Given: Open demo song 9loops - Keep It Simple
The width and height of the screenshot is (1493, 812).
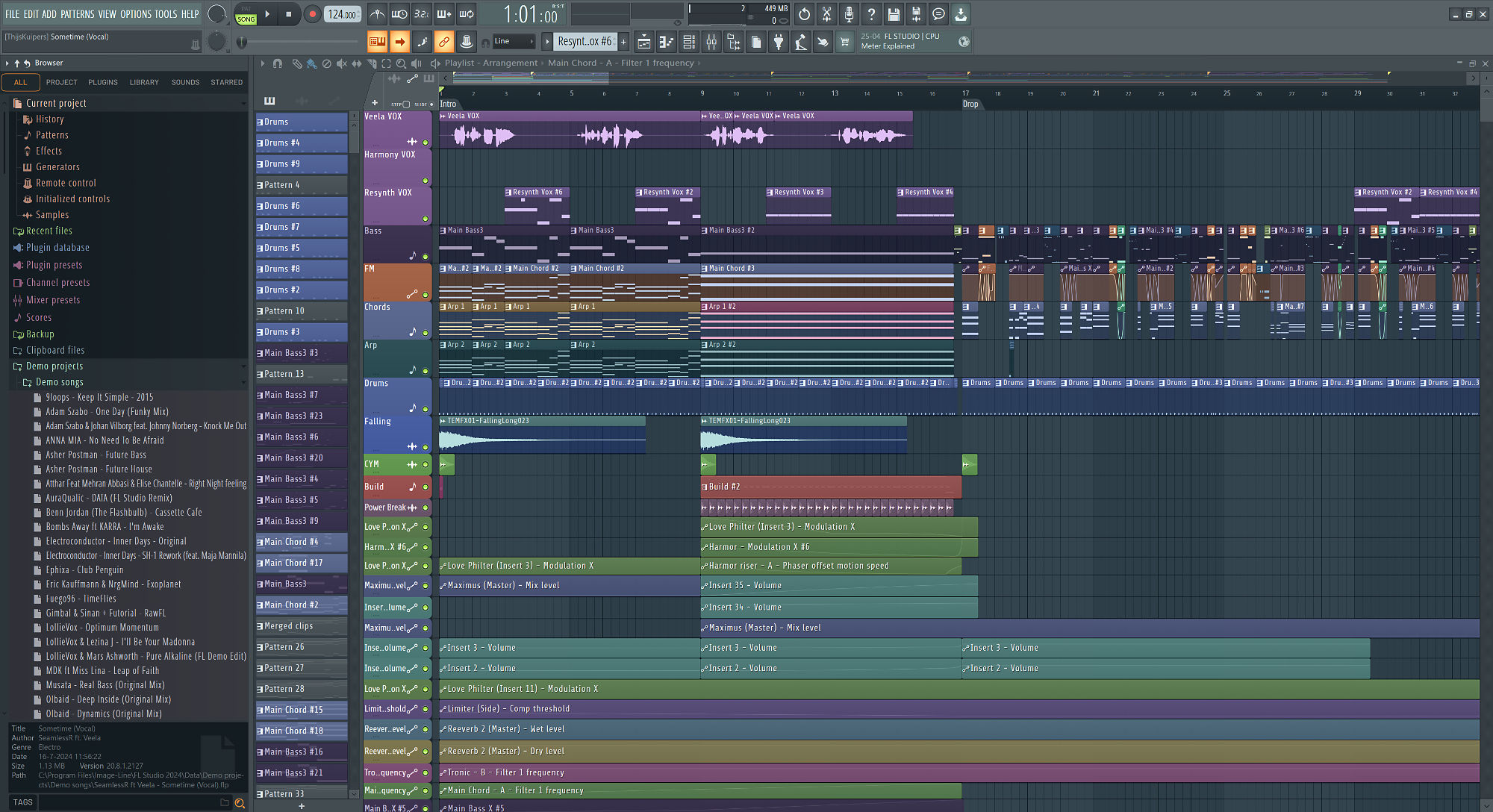Looking at the screenshot, I should pyautogui.click(x=99, y=398).
